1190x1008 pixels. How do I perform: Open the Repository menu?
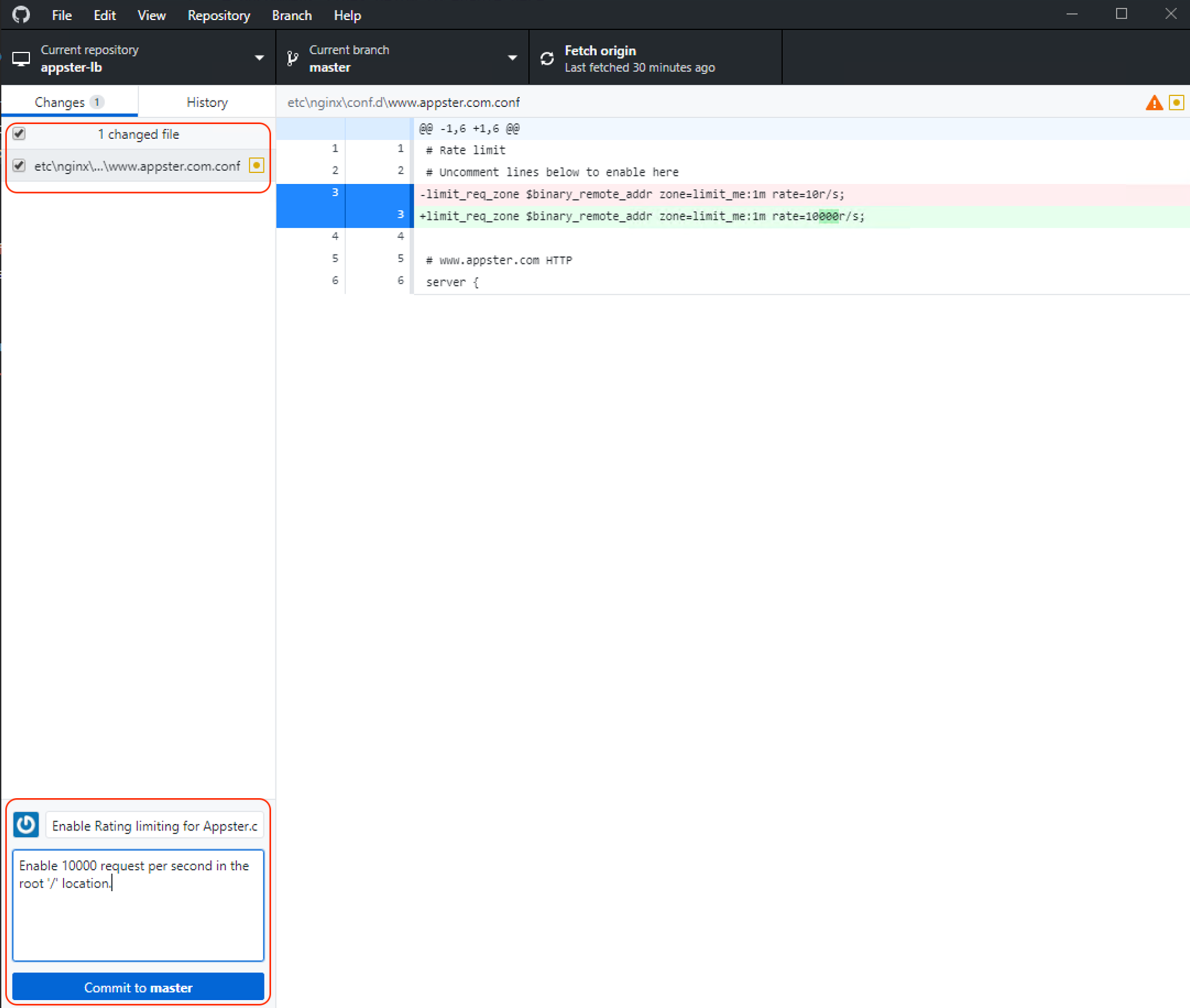tap(219, 15)
